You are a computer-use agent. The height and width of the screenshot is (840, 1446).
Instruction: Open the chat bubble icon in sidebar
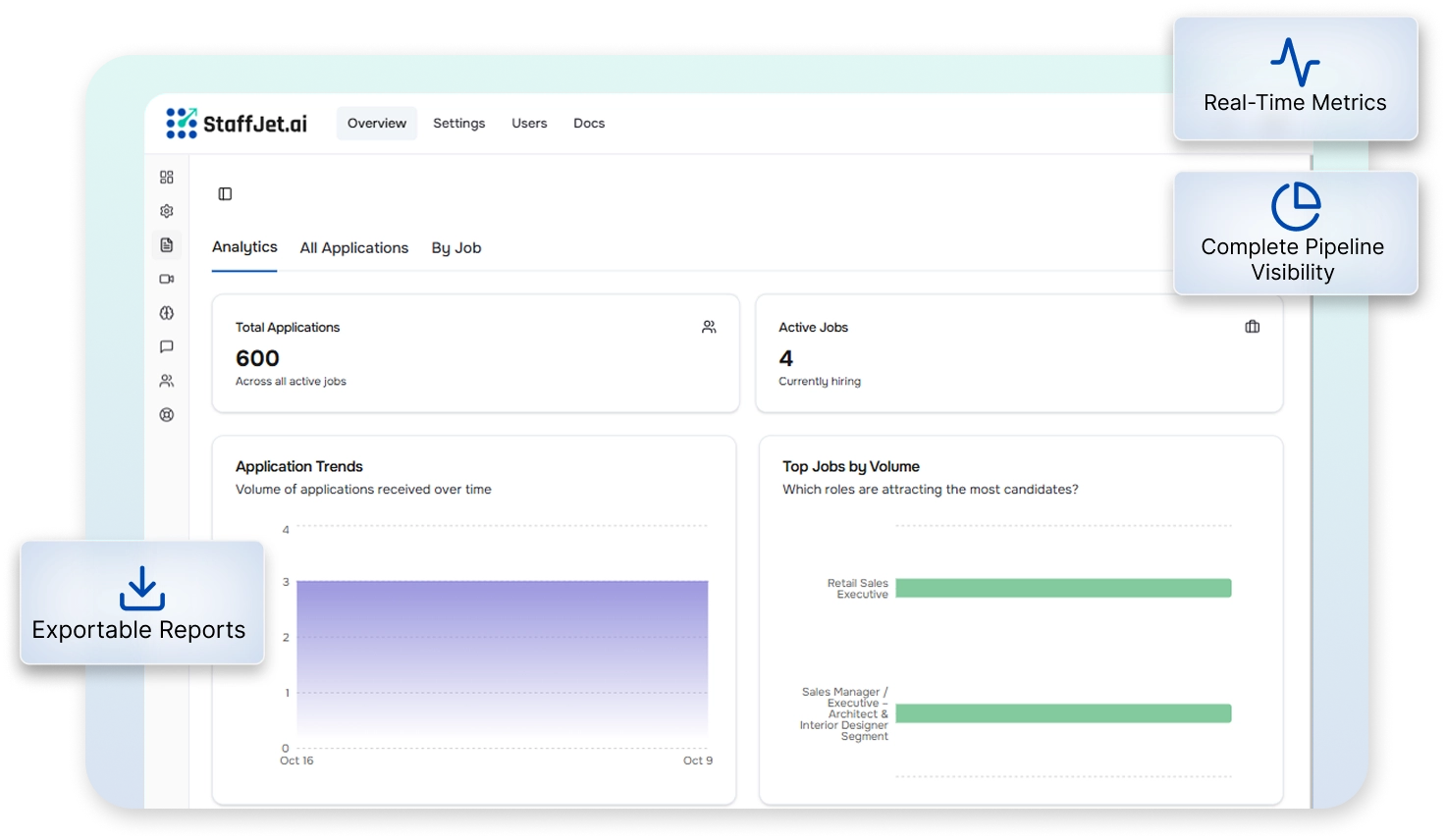167,346
